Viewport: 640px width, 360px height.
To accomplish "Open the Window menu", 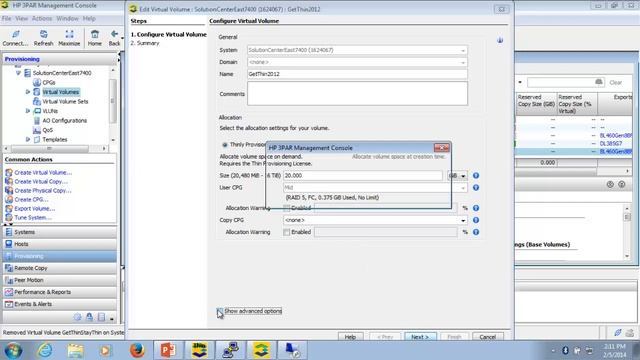I will click(67, 19).
